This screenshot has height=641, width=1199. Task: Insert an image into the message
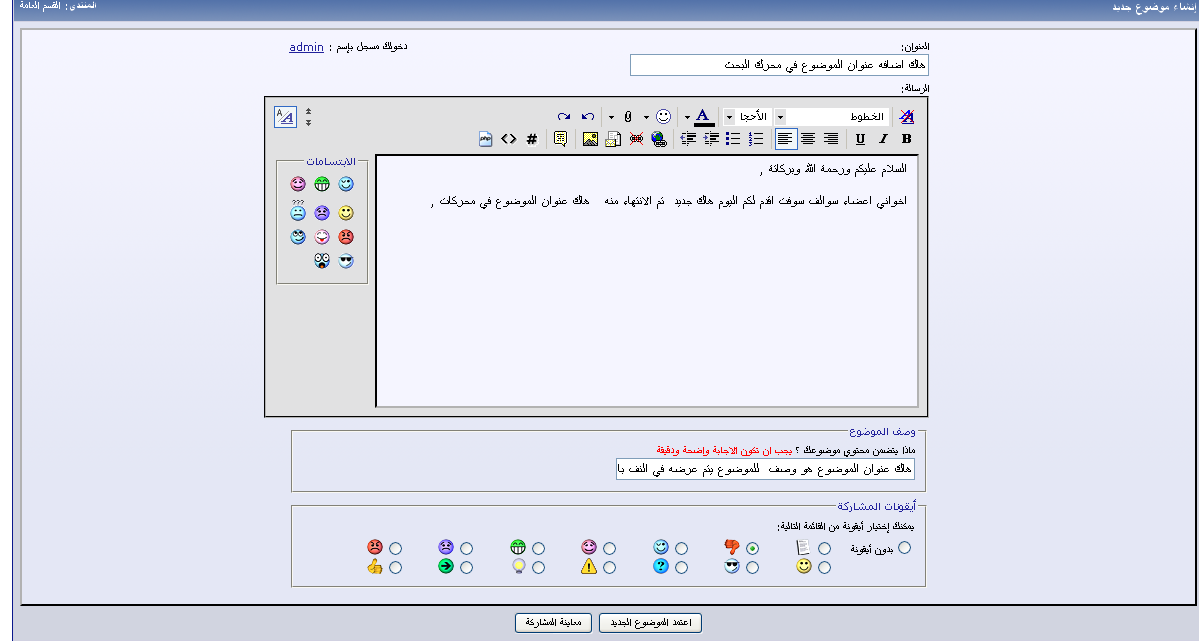pos(590,139)
